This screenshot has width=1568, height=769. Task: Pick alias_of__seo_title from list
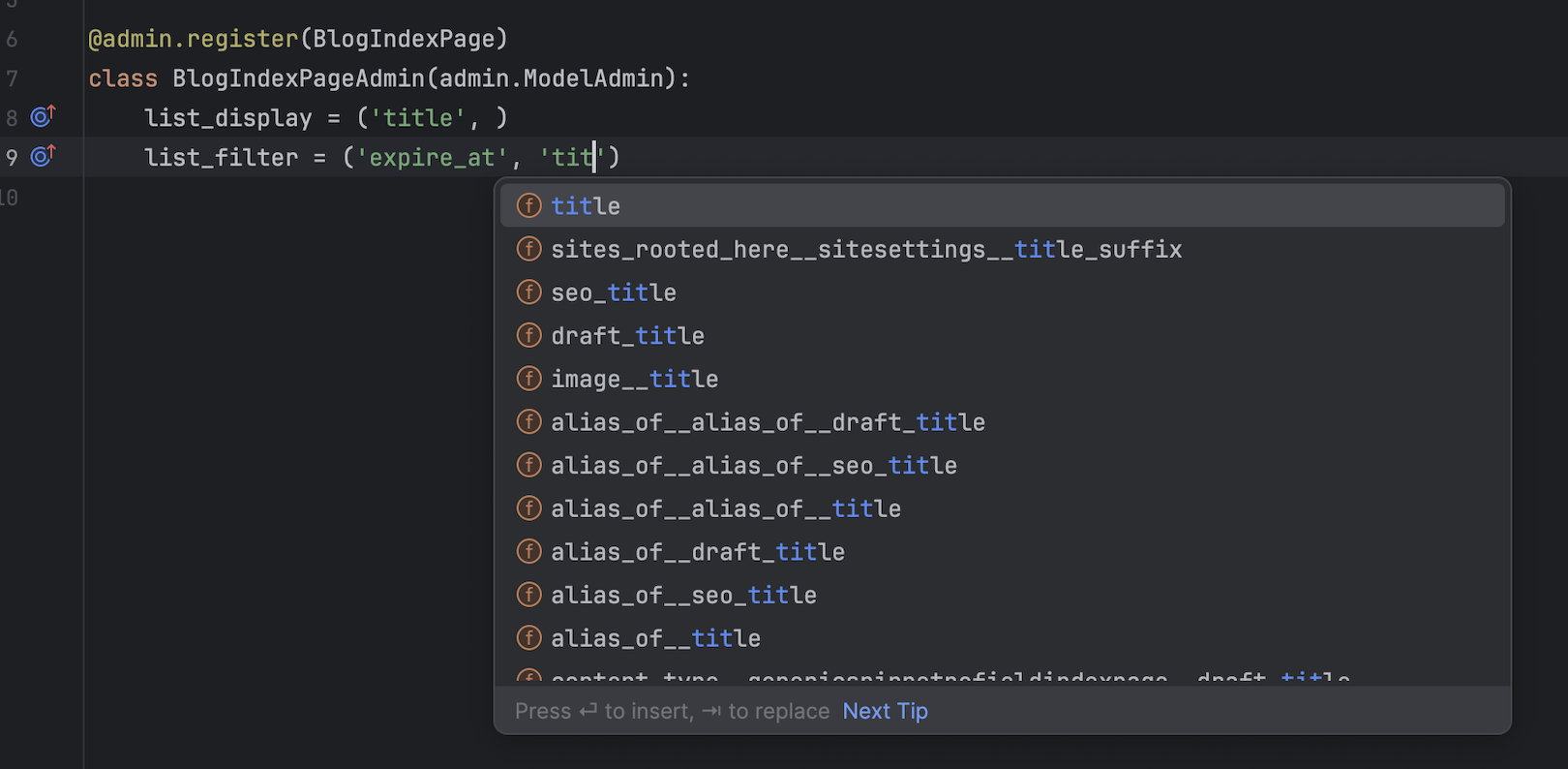(1002, 595)
